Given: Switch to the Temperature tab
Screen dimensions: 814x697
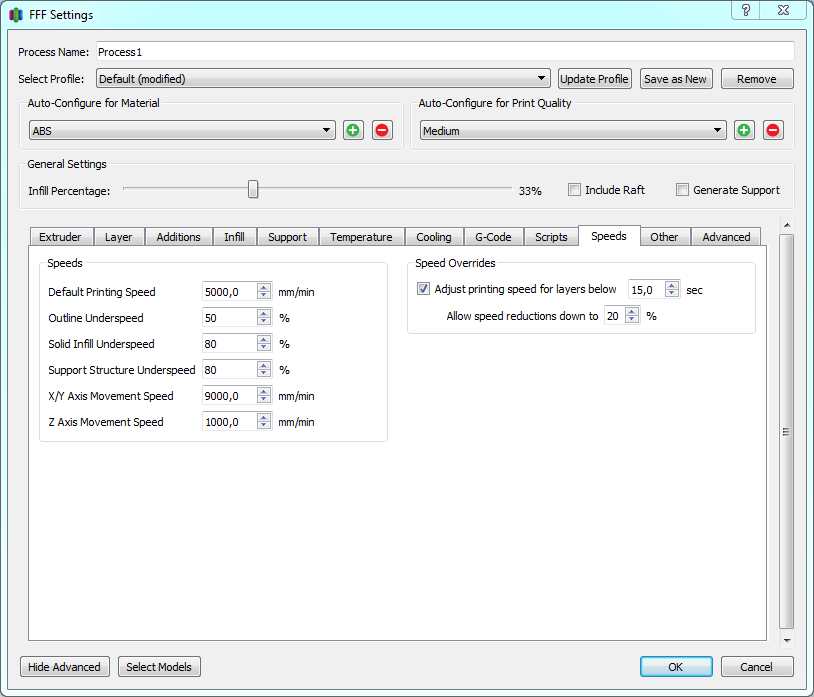Looking at the screenshot, I should 361,237.
